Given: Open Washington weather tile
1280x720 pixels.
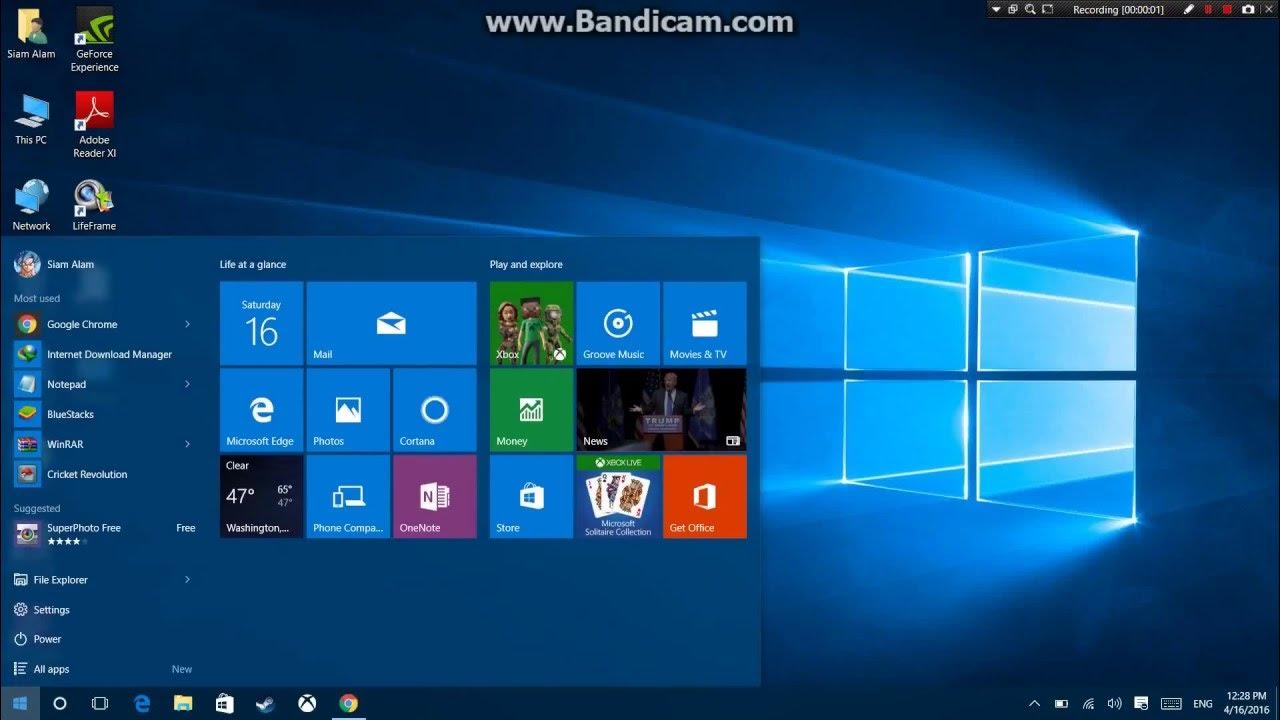Looking at the screenshot, I should (x=261, y=496).
